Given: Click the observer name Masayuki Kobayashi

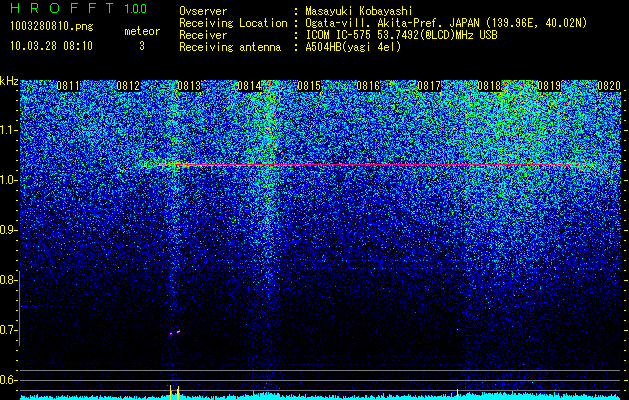Looking at the screenshot, I should 359,11.
